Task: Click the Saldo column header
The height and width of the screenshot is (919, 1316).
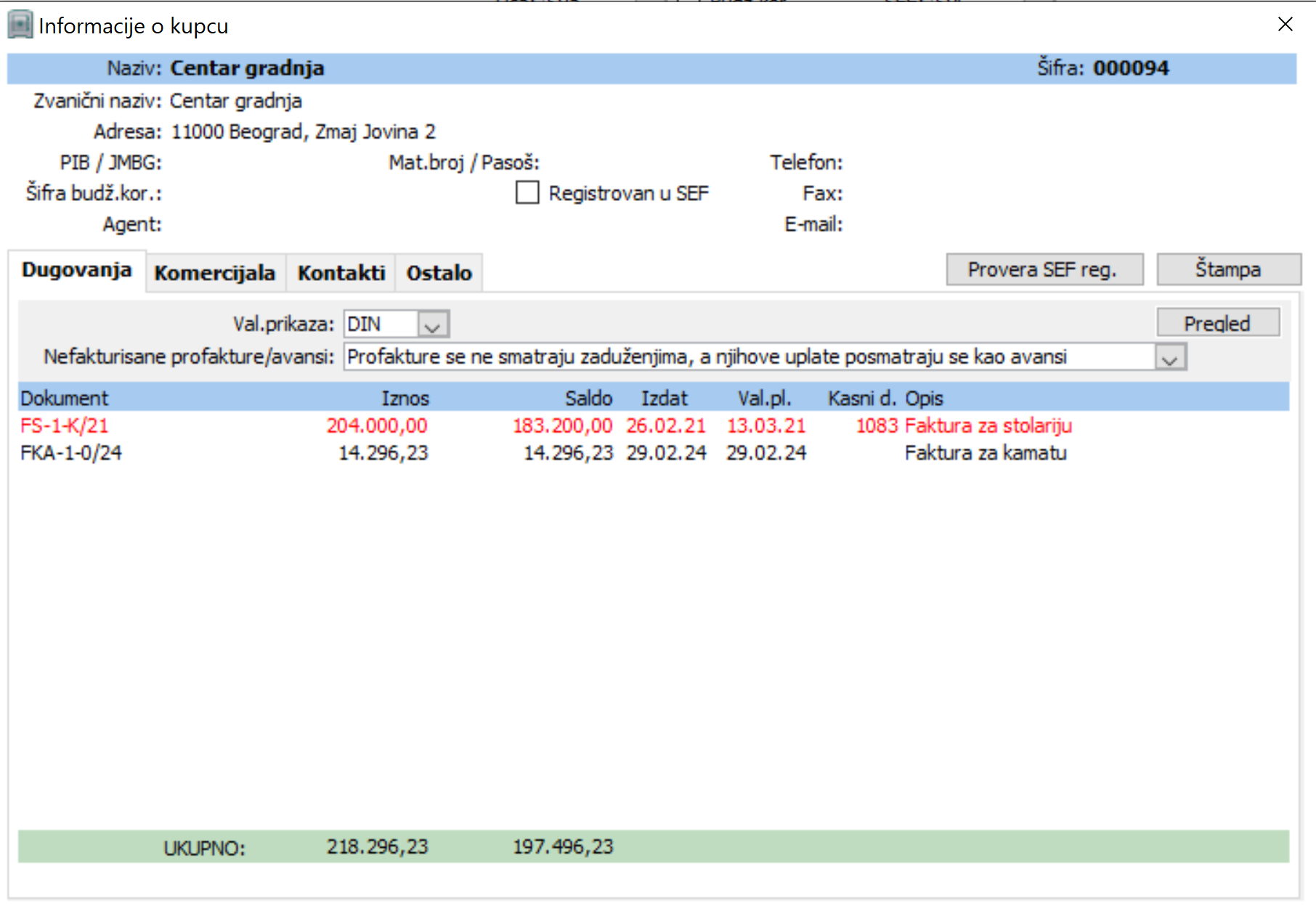Action: [588, 399]
